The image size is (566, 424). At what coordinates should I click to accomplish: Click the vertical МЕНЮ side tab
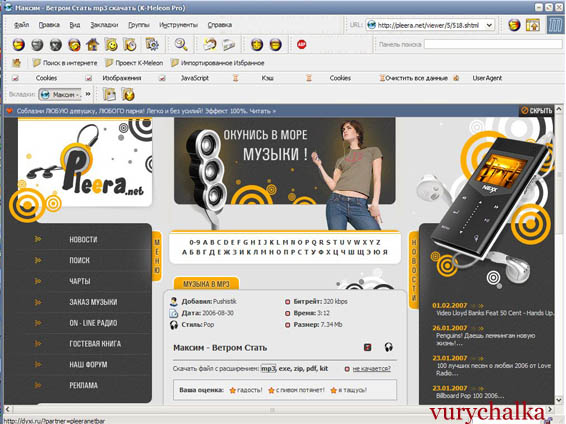[157, 256]
